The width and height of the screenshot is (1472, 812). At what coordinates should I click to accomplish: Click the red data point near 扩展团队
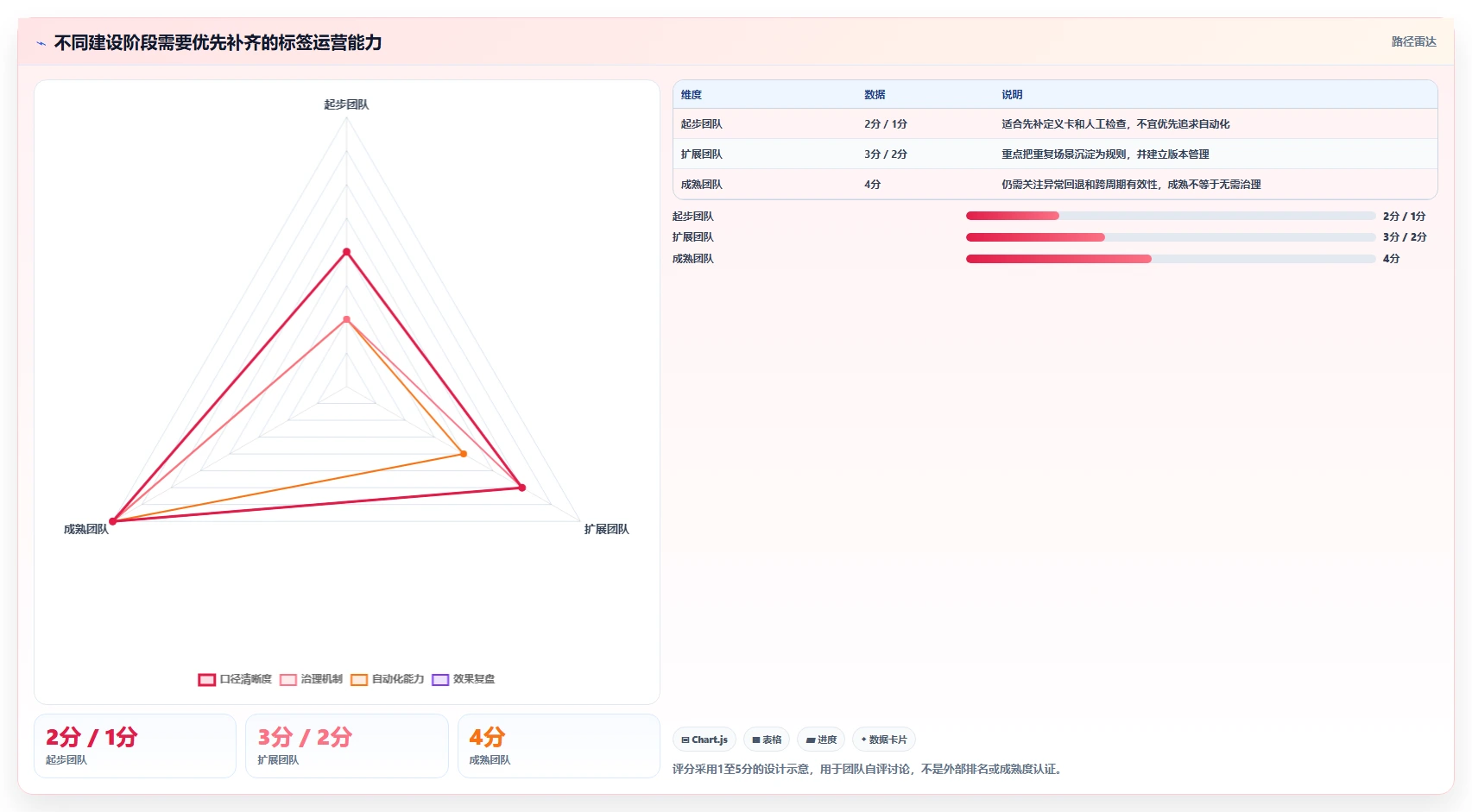pos(521,488)
